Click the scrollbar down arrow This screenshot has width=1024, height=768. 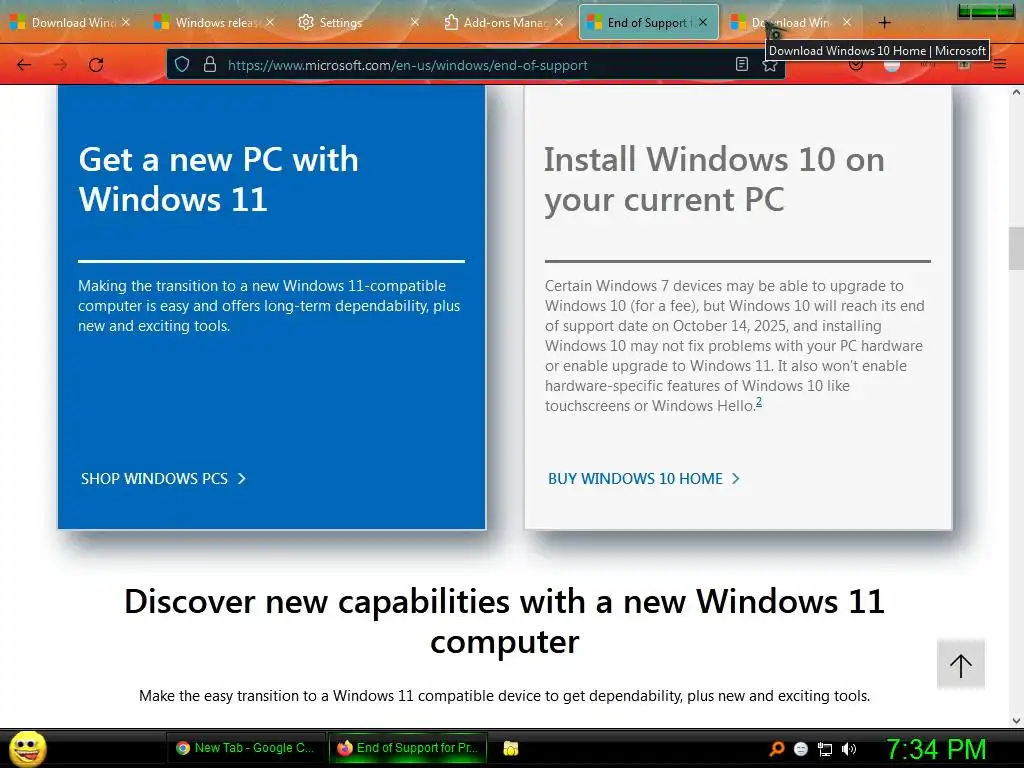1016,720
